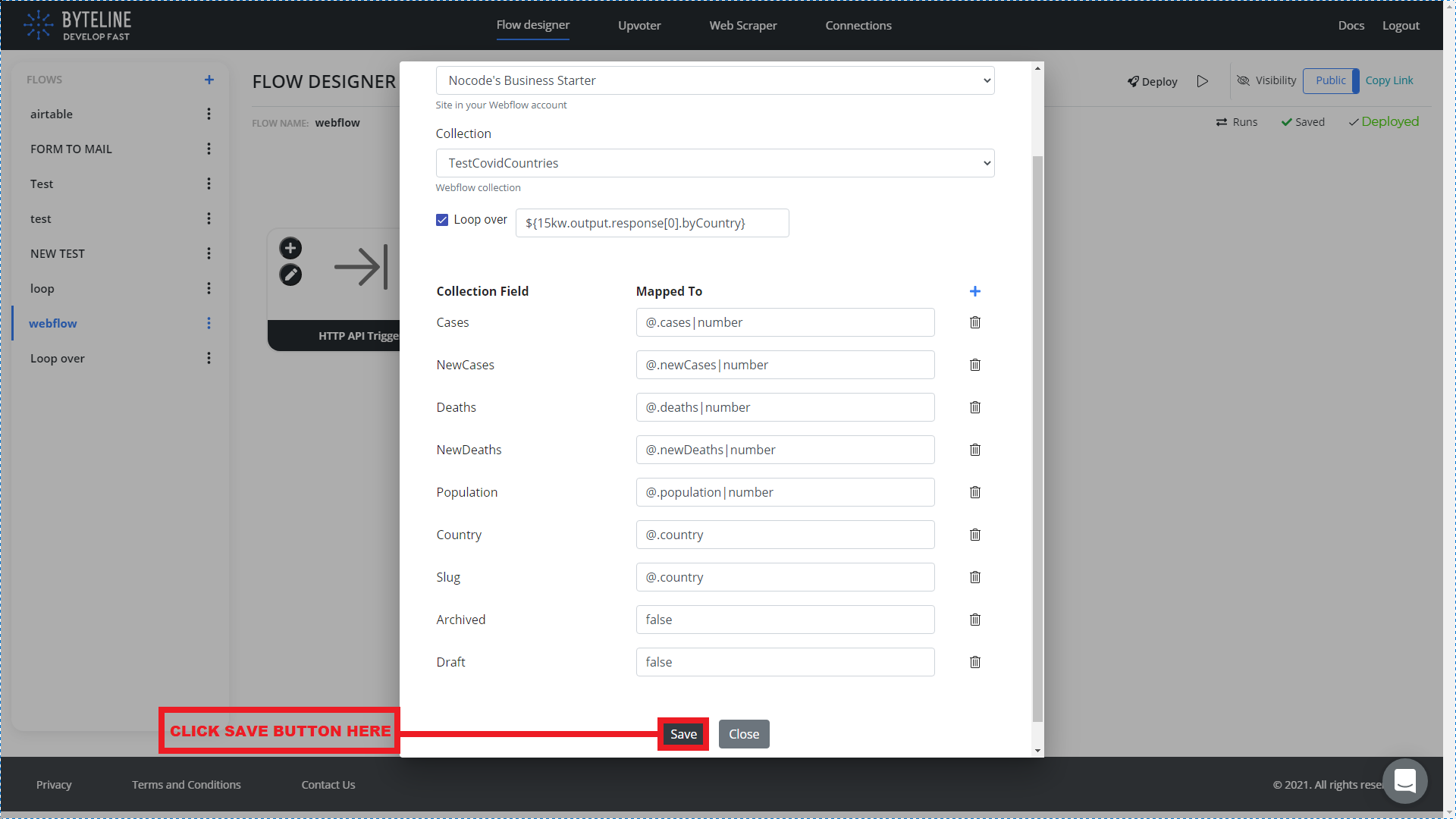Delete the Cases field mapping
This screenshot has width=1456, height=819.
[975, 322]
